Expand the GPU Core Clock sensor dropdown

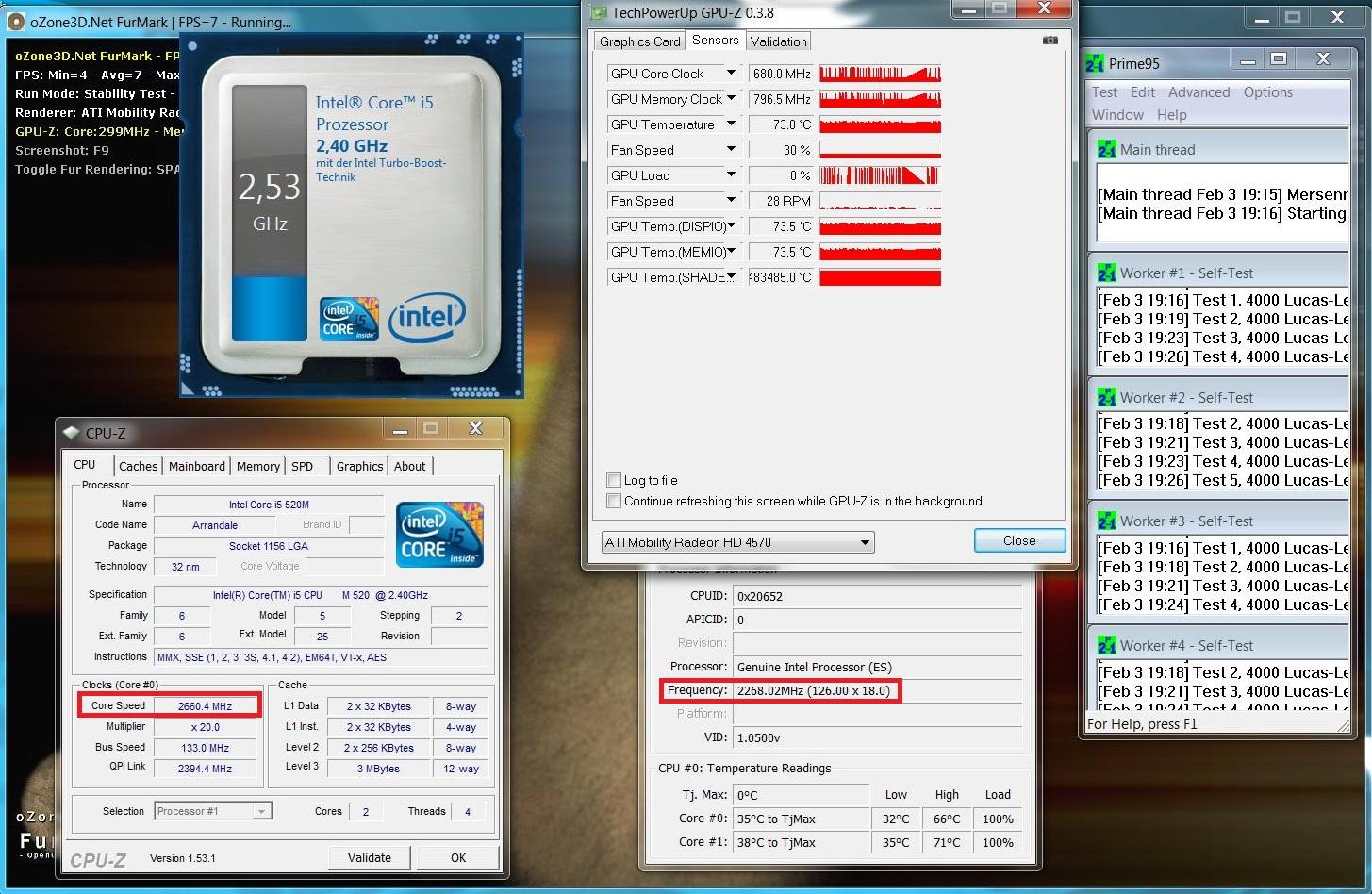coord(730,74)
